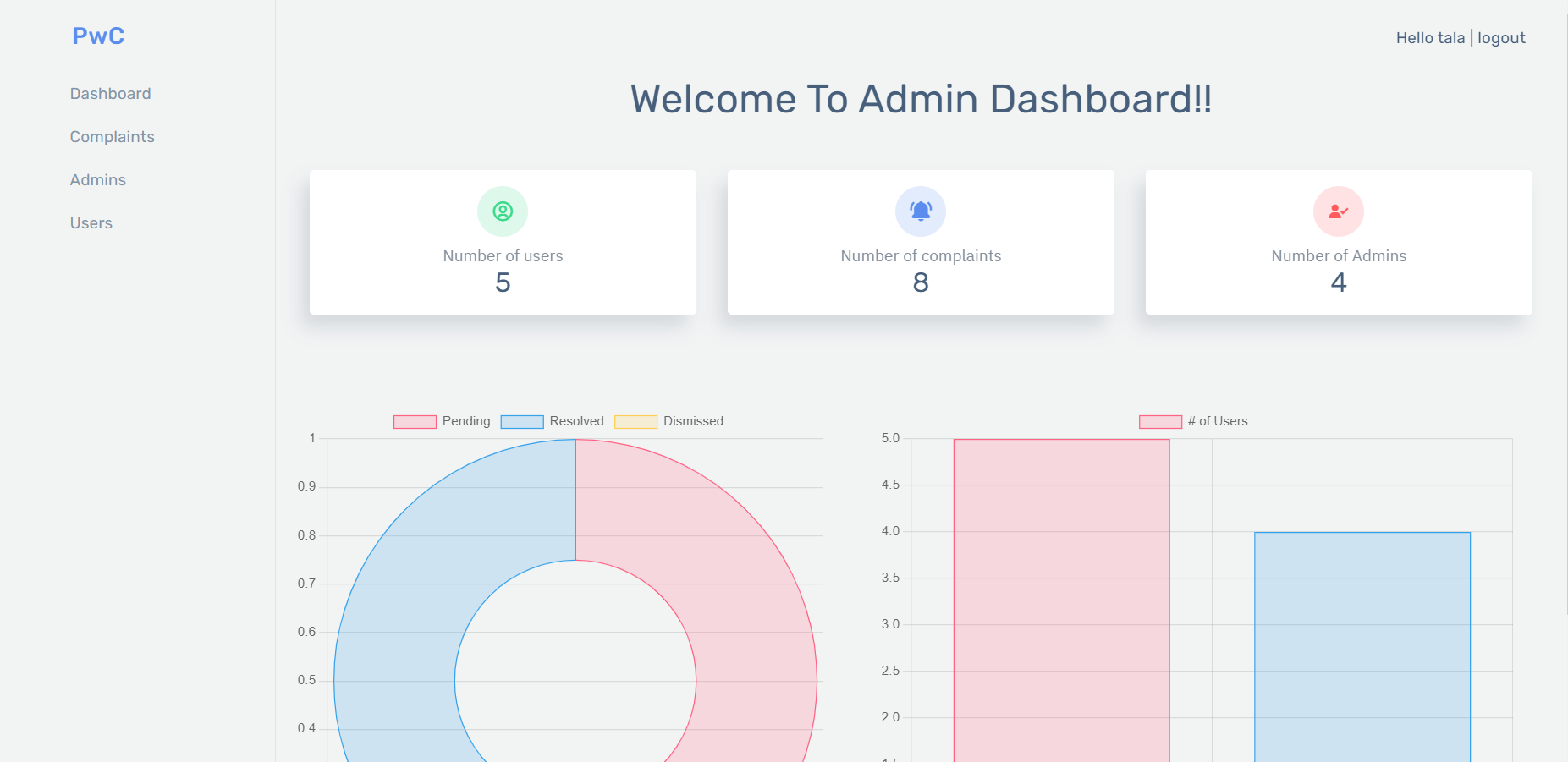Navigate to the Admins section
The width and height of the screenshot is (1568, 762).
(x=97, y=179)
